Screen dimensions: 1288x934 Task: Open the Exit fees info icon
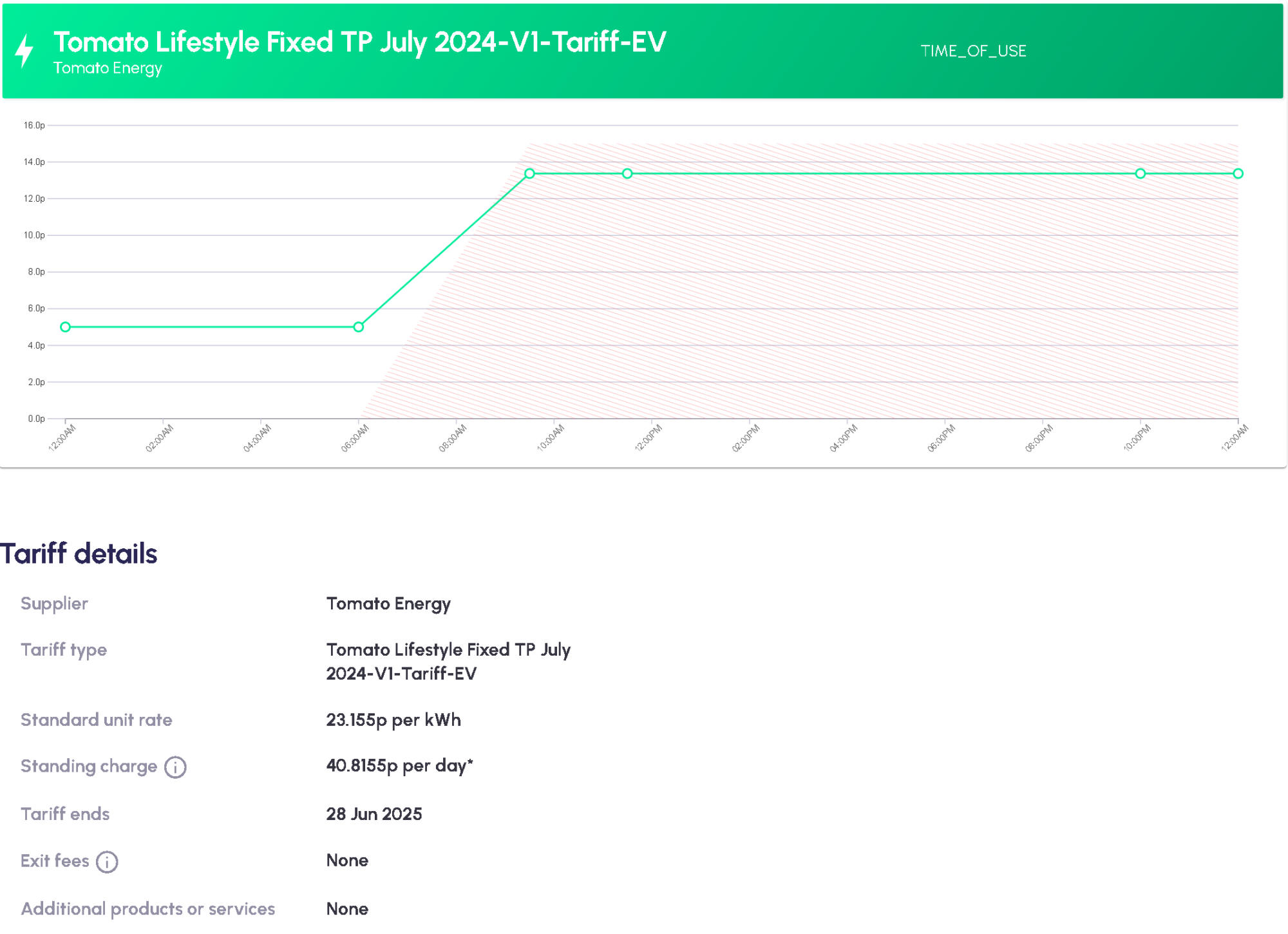(107, 862)
